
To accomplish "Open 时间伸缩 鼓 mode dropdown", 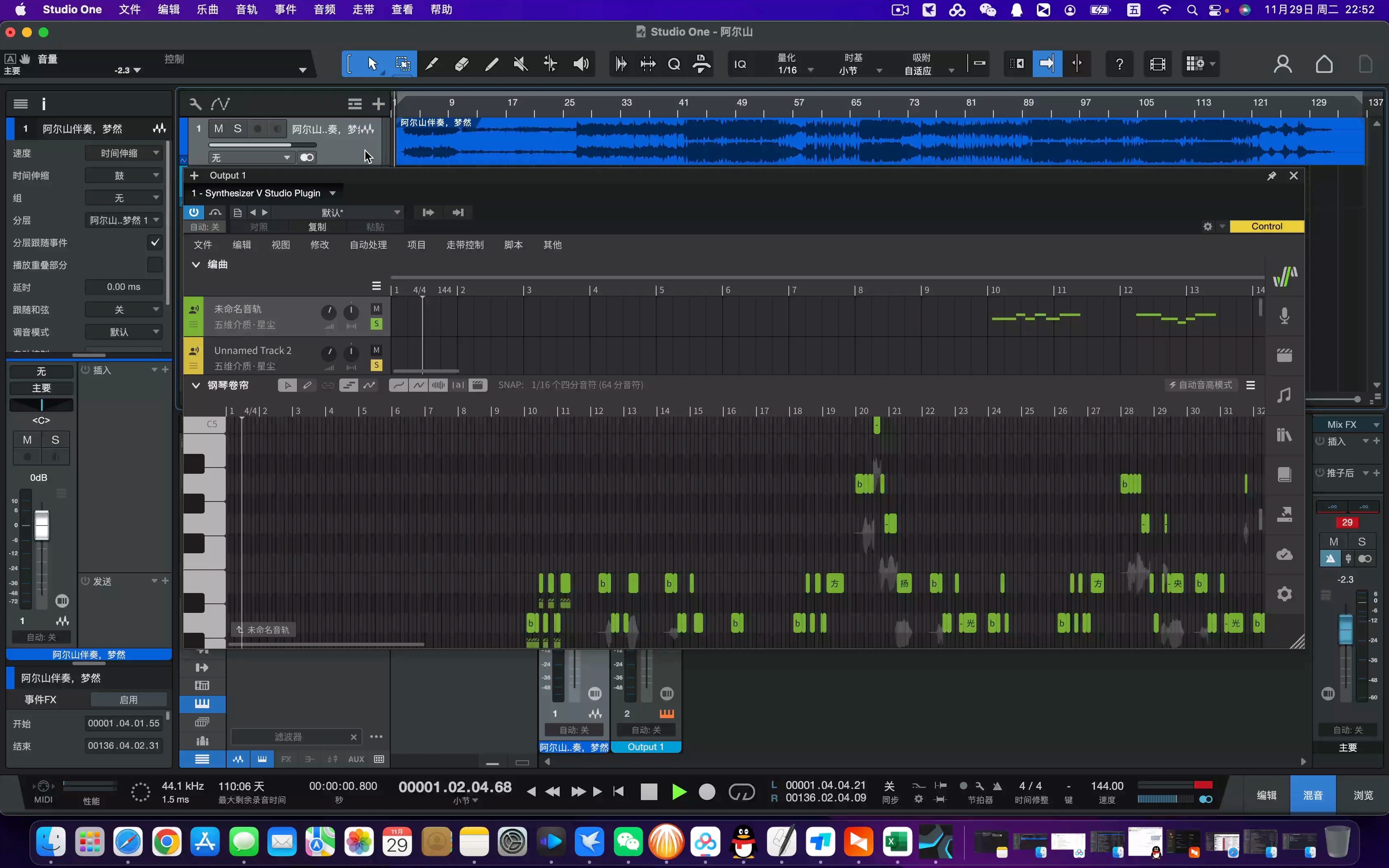I will coord(124,176).
